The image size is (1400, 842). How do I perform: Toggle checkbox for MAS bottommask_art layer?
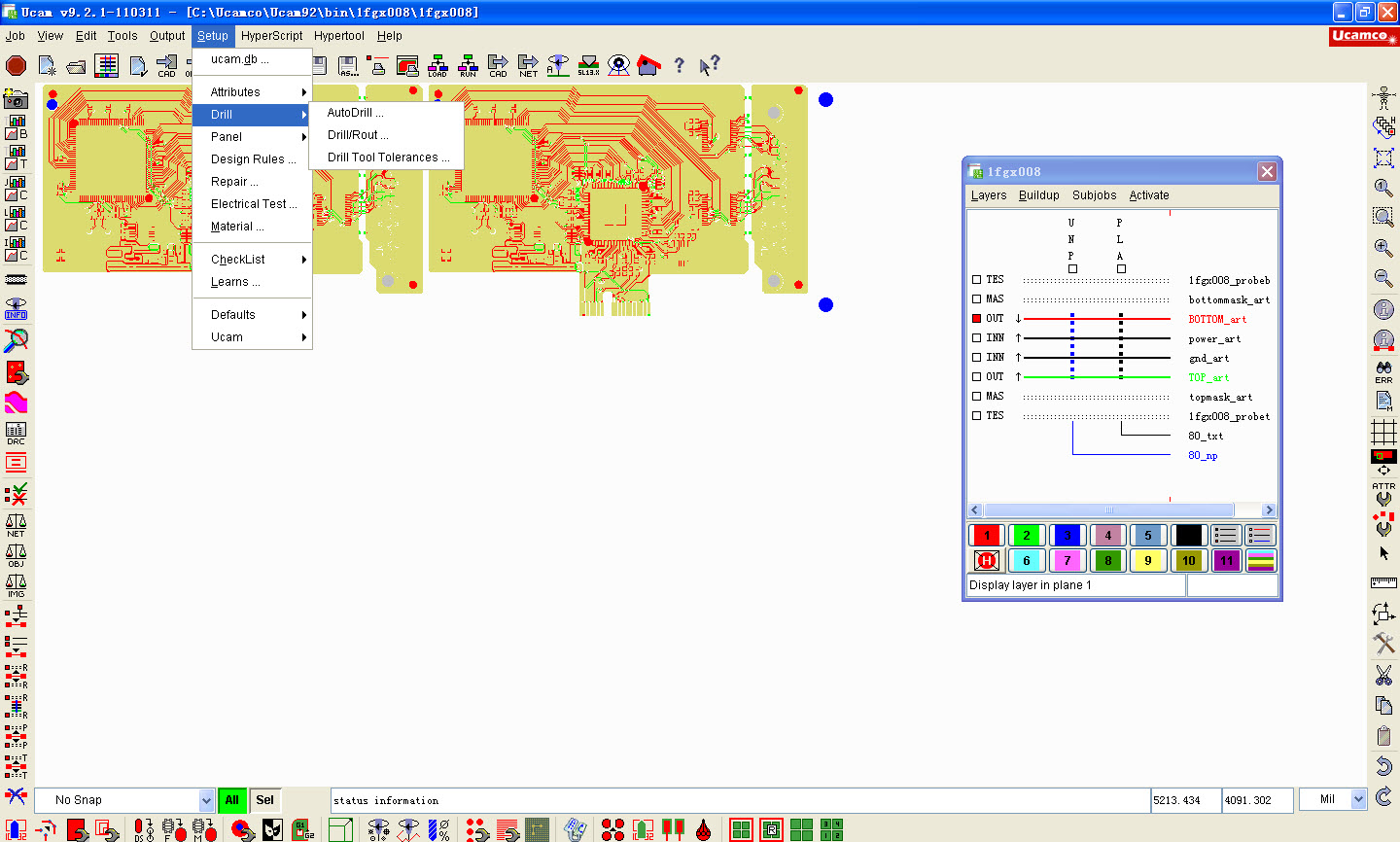click(x=977, y=298)
